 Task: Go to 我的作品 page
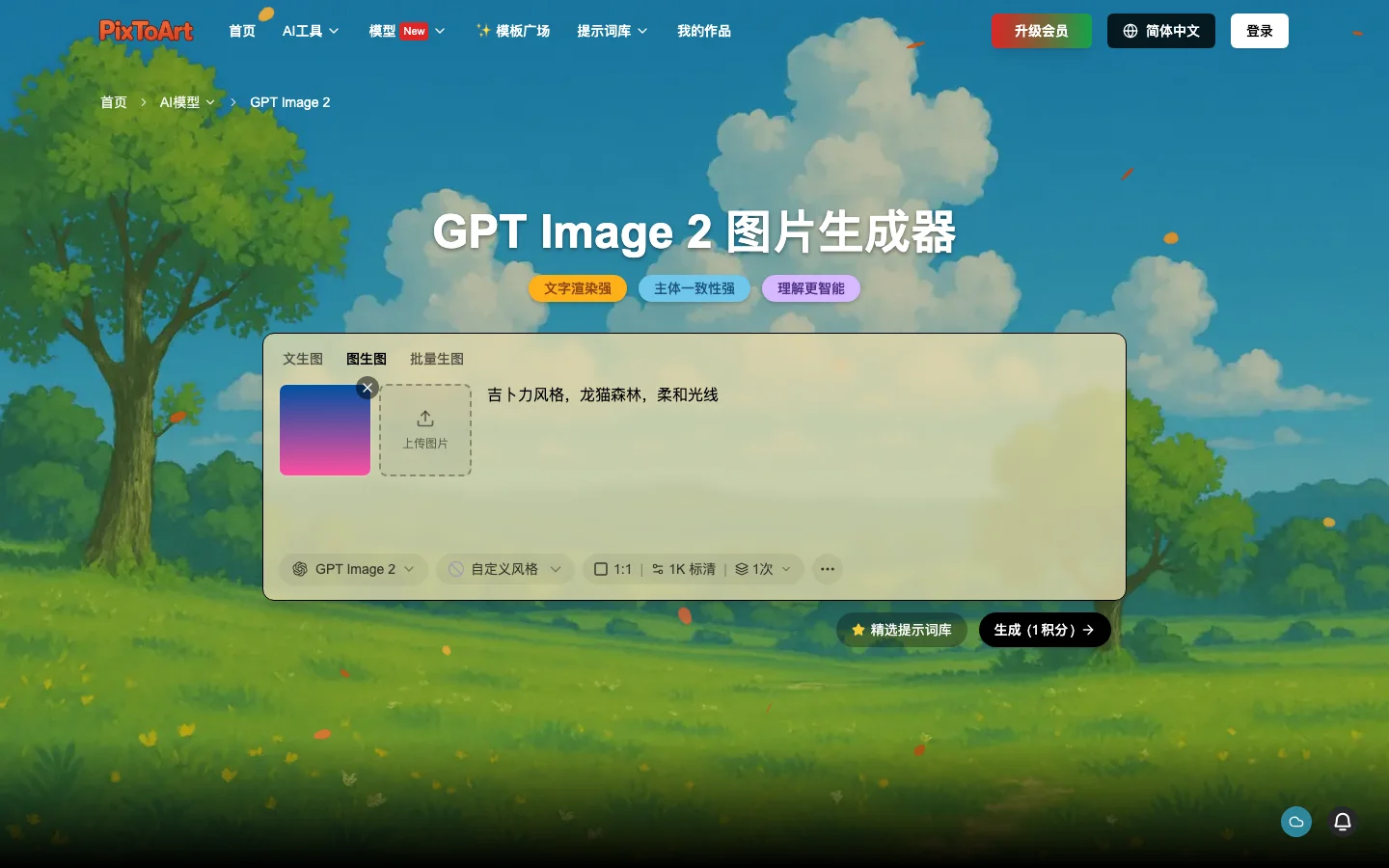[x=704, y=31]
